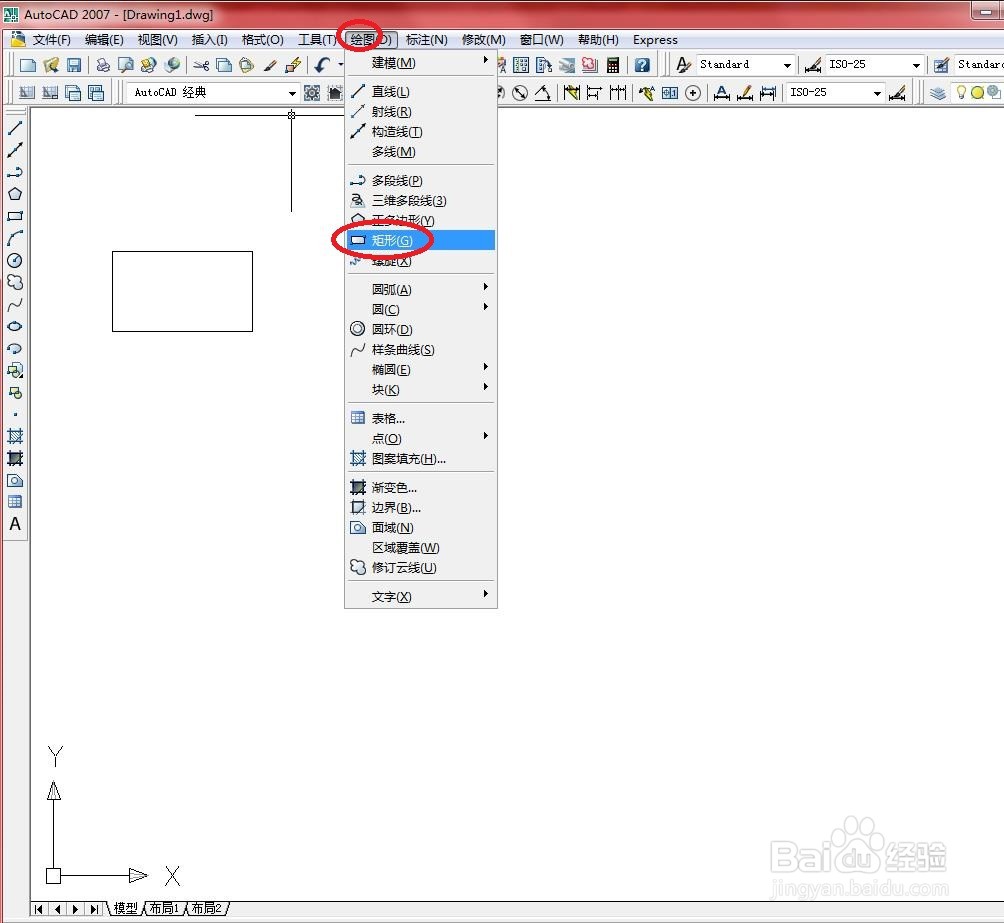Image resolution: width=1004 pixels, height=923 pixels.
Task: Click the Plot printer icon
Action: point(102,65)
